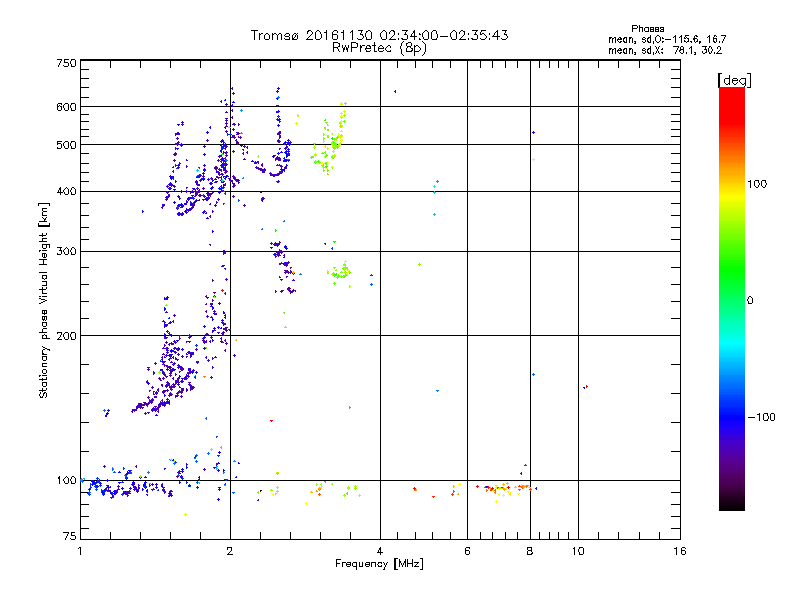Pick the black bottom of the colorbar
Screen dimensions: 800x600
pyautogui.click(x=731, y=505)
